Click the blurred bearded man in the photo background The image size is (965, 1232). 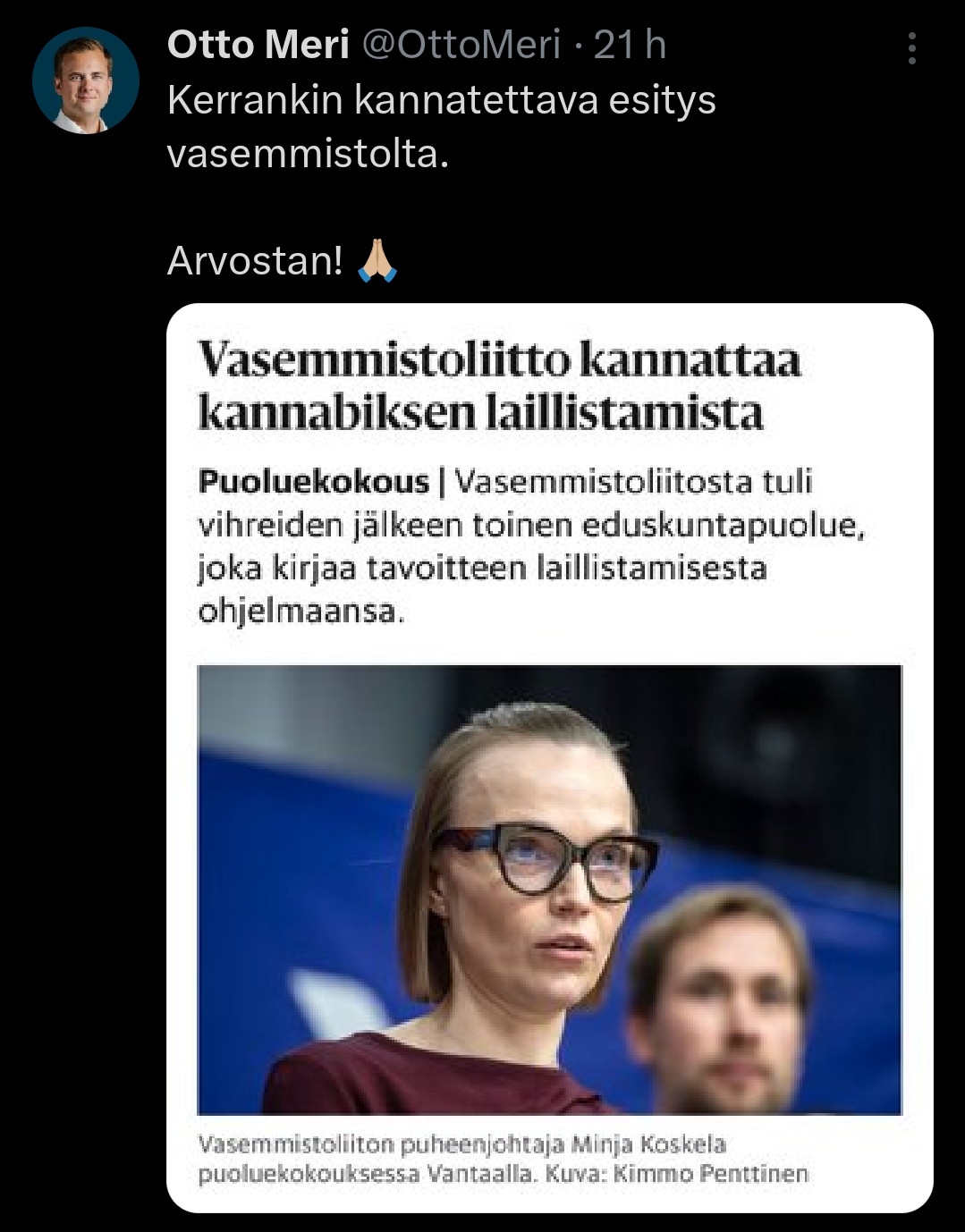723,1001
